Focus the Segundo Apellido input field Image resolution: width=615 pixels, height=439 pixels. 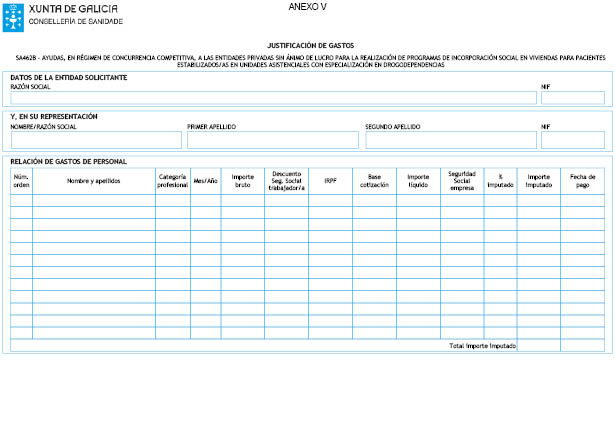(x=450, y=140)
